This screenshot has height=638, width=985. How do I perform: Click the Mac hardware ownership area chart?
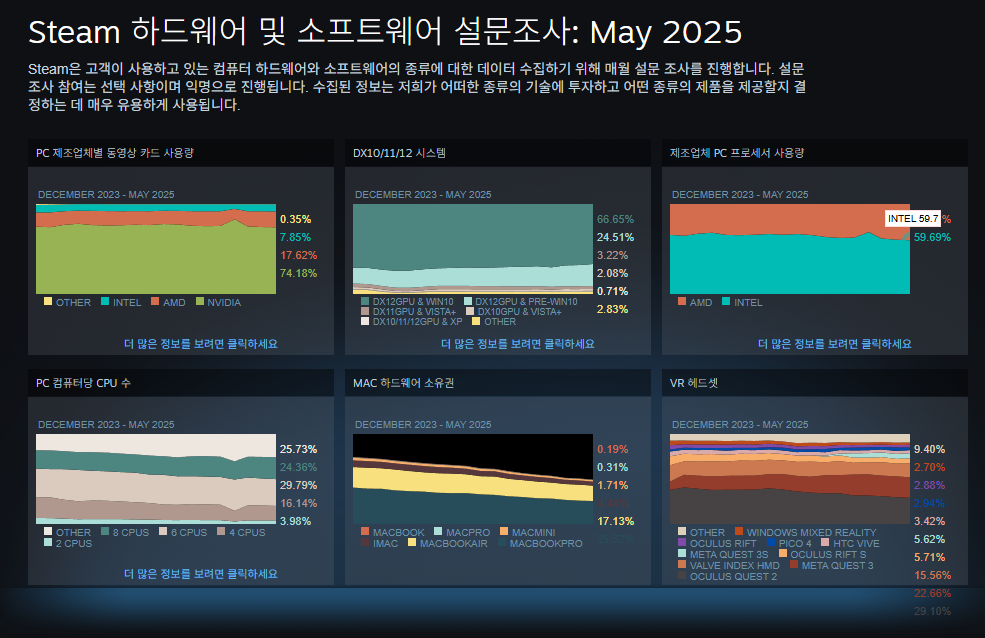tap(473, 478)
